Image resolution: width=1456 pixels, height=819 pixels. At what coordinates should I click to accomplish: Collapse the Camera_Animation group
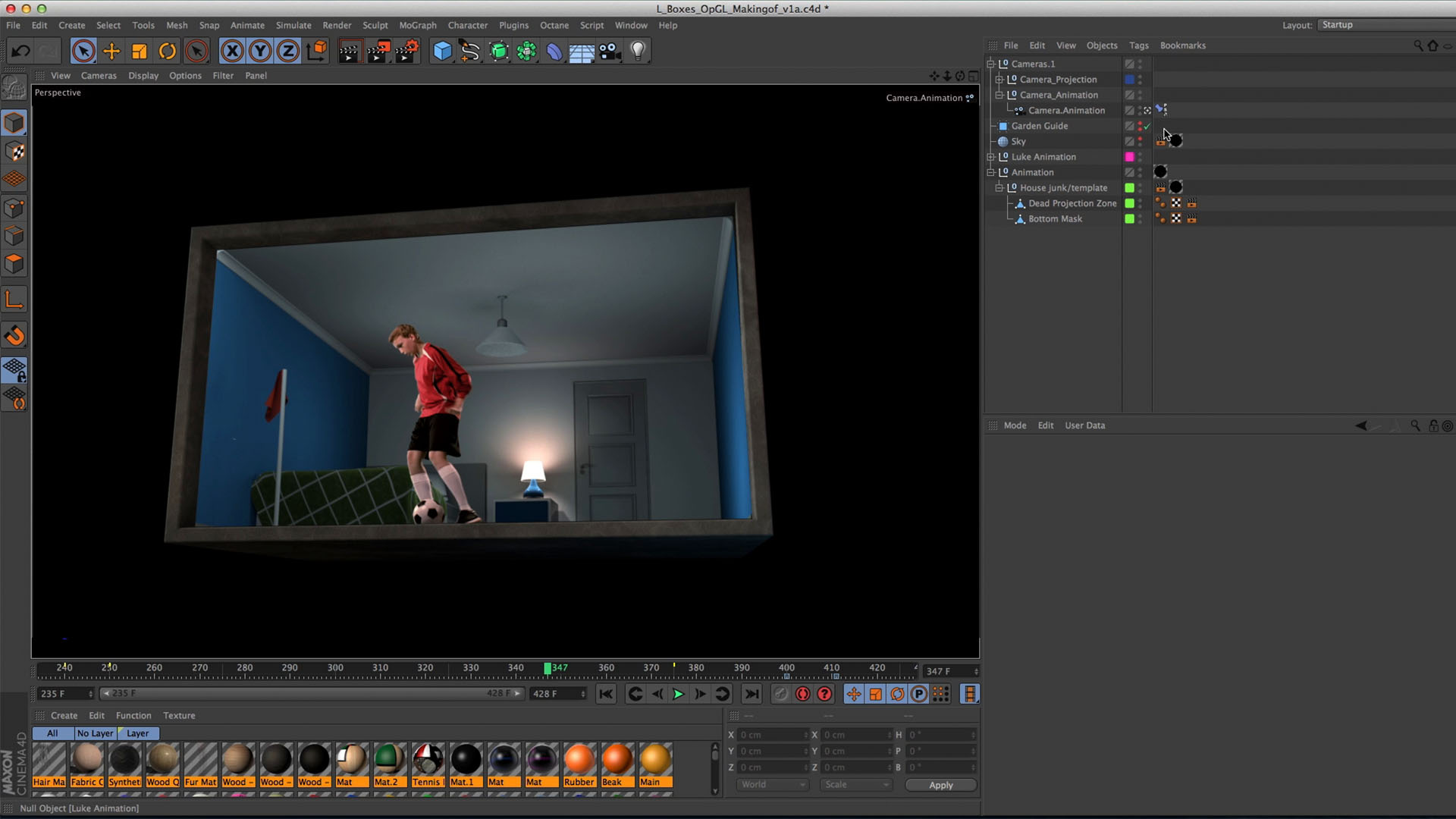999,95
